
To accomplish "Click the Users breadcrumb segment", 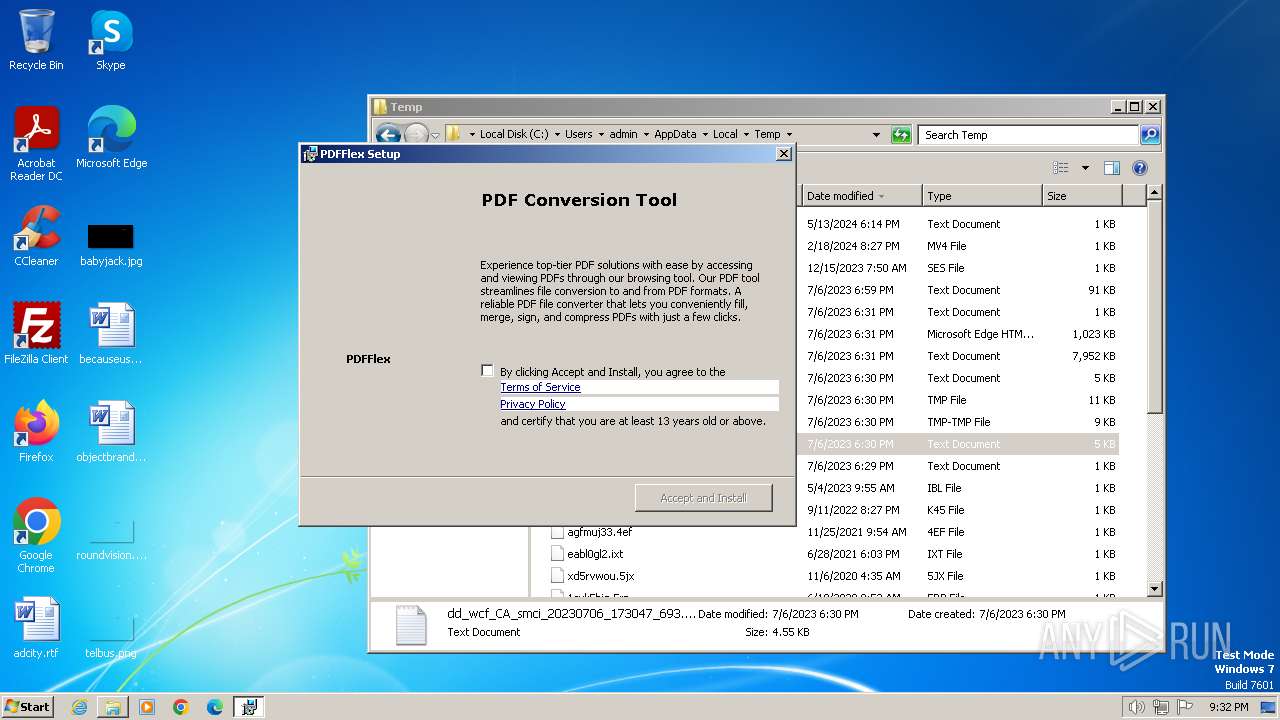I will 579,134.
